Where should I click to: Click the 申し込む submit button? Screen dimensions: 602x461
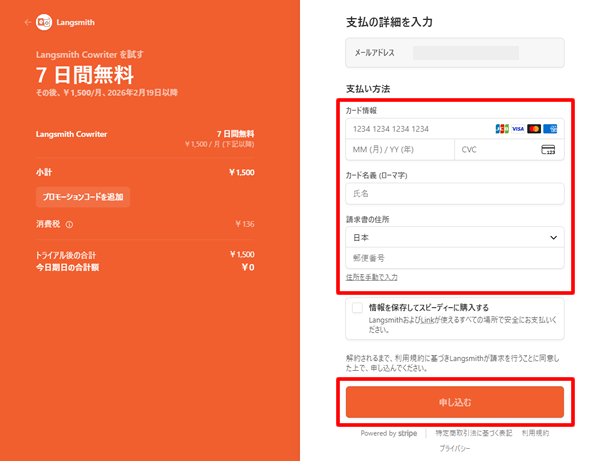point(455,402)
